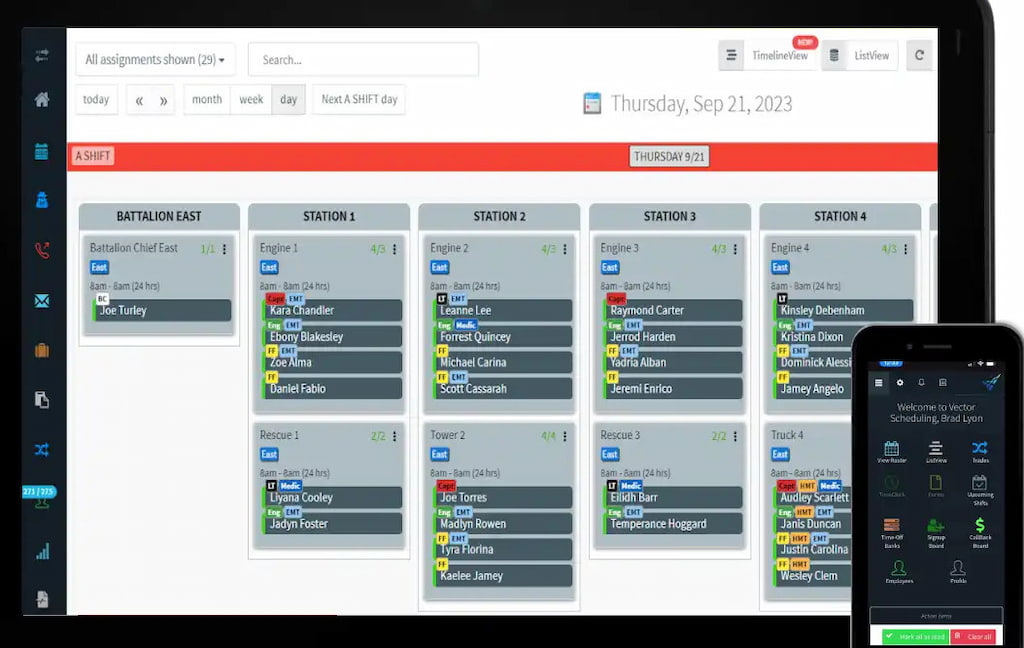This screenshot has width=1024, height=648.
Task: Tap Signup Board icon on the phone
Action: click(x=936, y=532)
